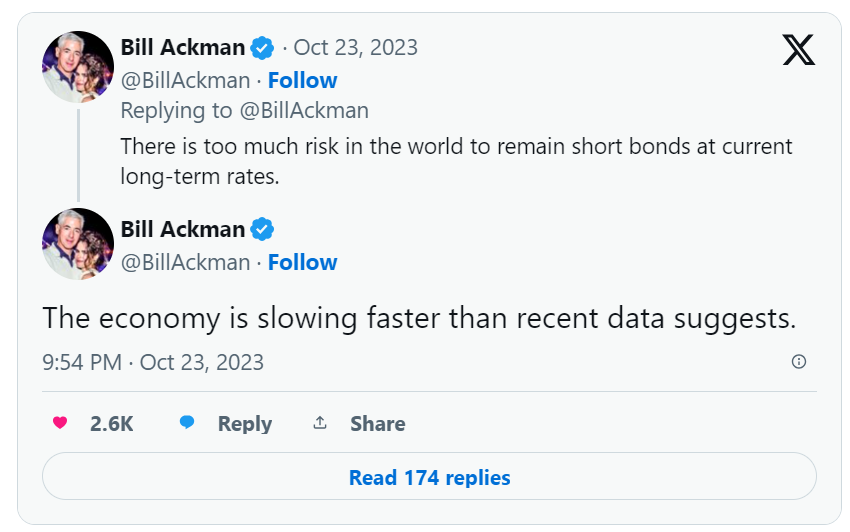Click the X logo icon
850x532 pixels.
click(798, 50)
